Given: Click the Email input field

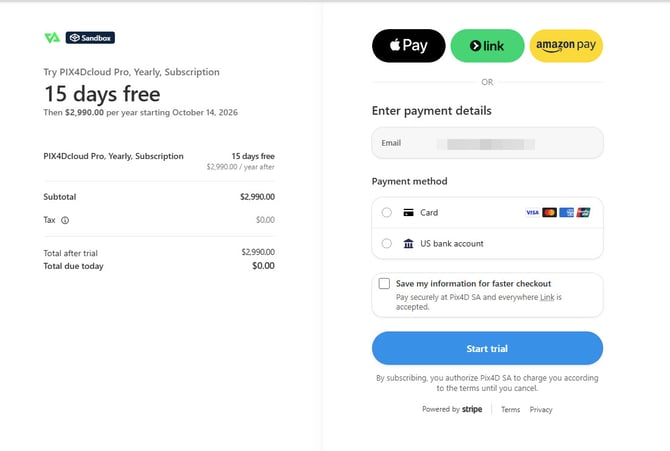Looking at the screenshot, I should click(x=487, y=143).
